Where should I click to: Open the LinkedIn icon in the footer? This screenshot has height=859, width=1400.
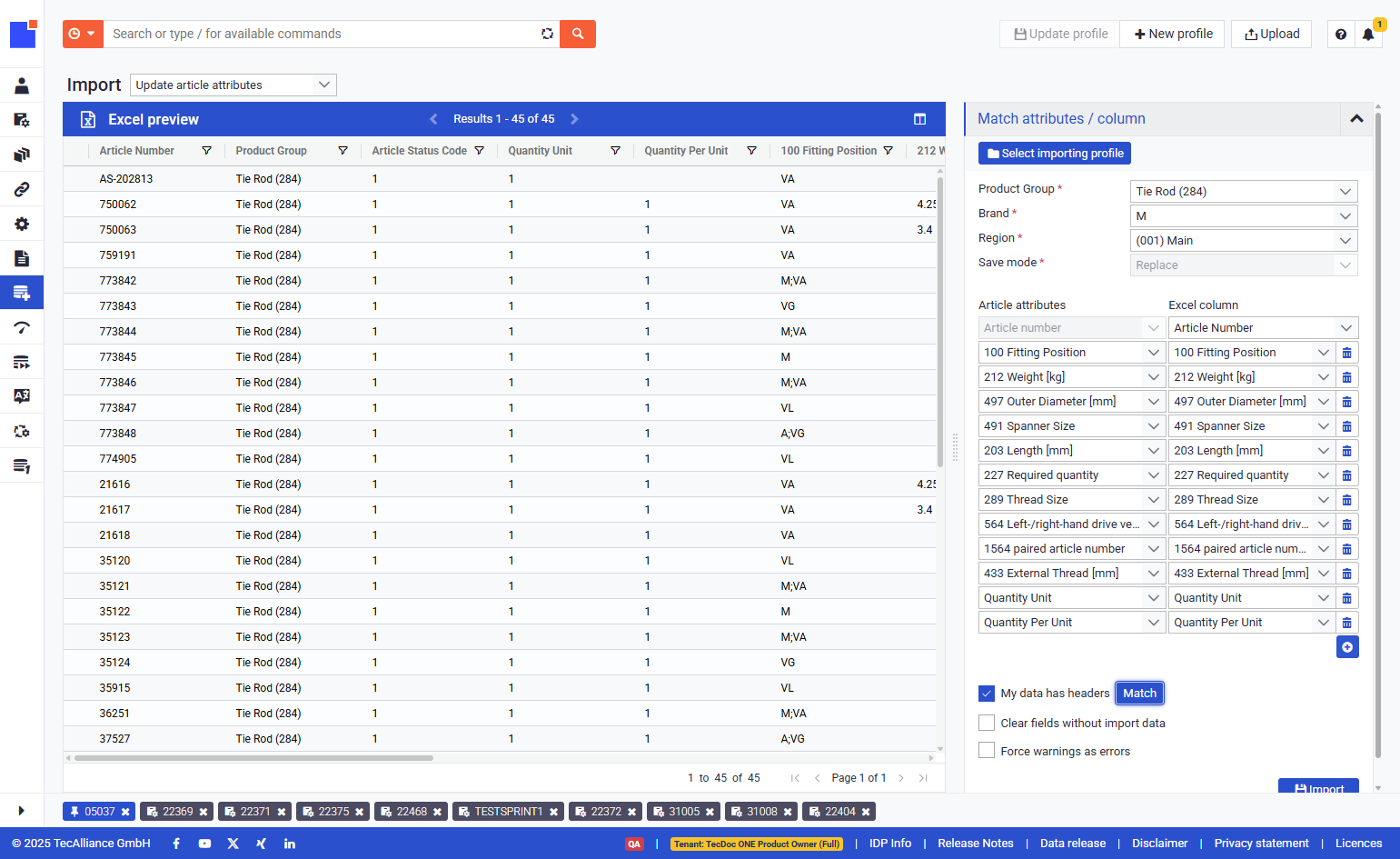290,844
